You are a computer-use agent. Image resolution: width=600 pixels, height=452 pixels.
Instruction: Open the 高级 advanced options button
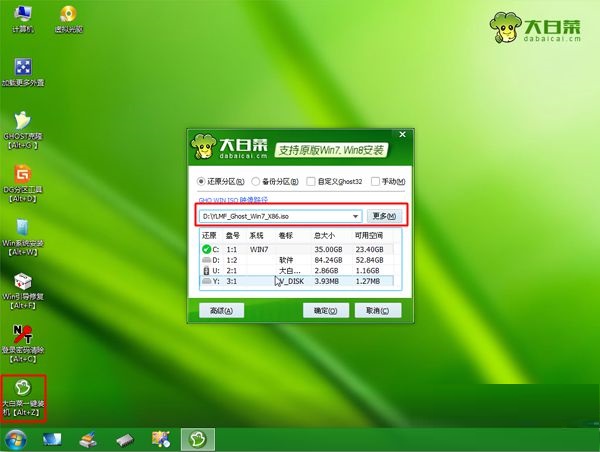coord(221,310)
